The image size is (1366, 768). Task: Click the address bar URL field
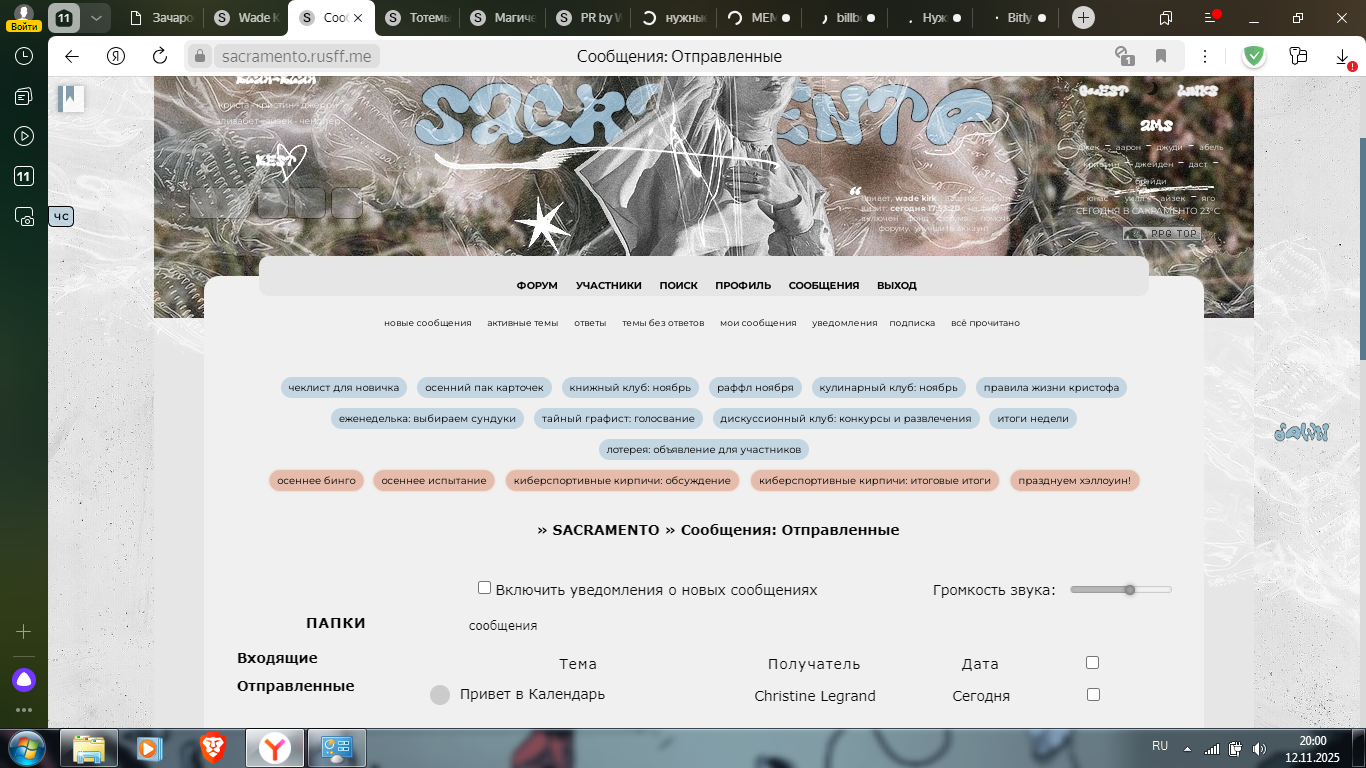pyautogui.click(x=297, y=57)
